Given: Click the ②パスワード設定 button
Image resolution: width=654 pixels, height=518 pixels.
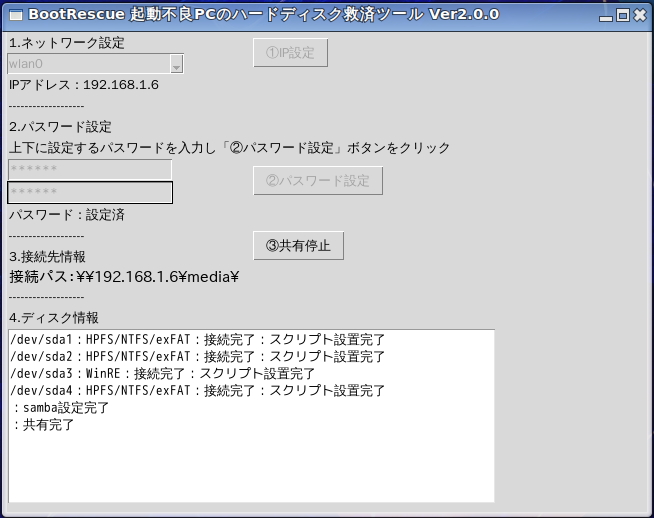Looking at the screenshot, I should 318,181.
